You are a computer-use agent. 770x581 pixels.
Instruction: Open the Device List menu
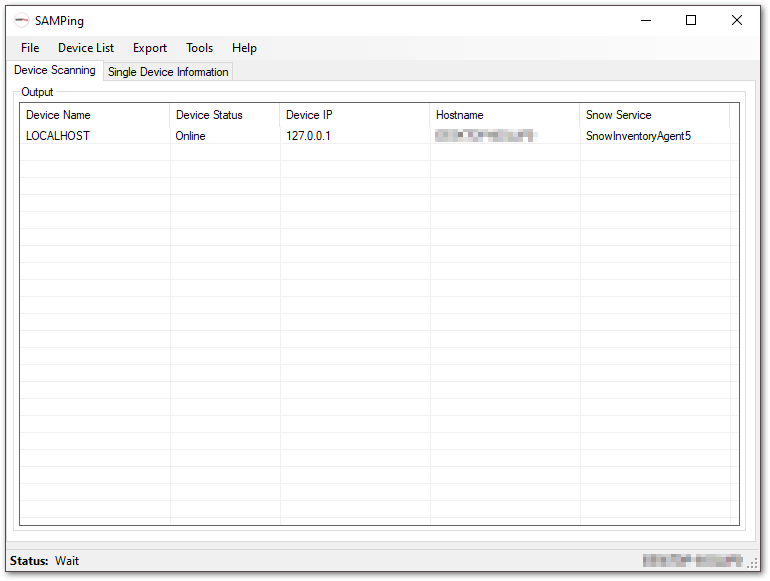tap(86, 48)
